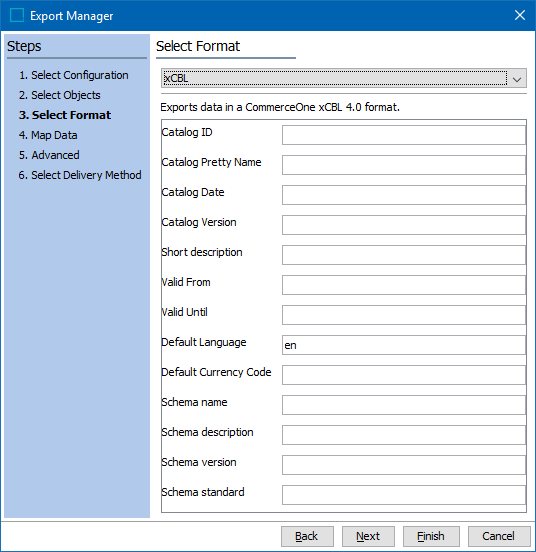Click the Export Manager window icon
The image size is (536, 552).
(17, 15)
